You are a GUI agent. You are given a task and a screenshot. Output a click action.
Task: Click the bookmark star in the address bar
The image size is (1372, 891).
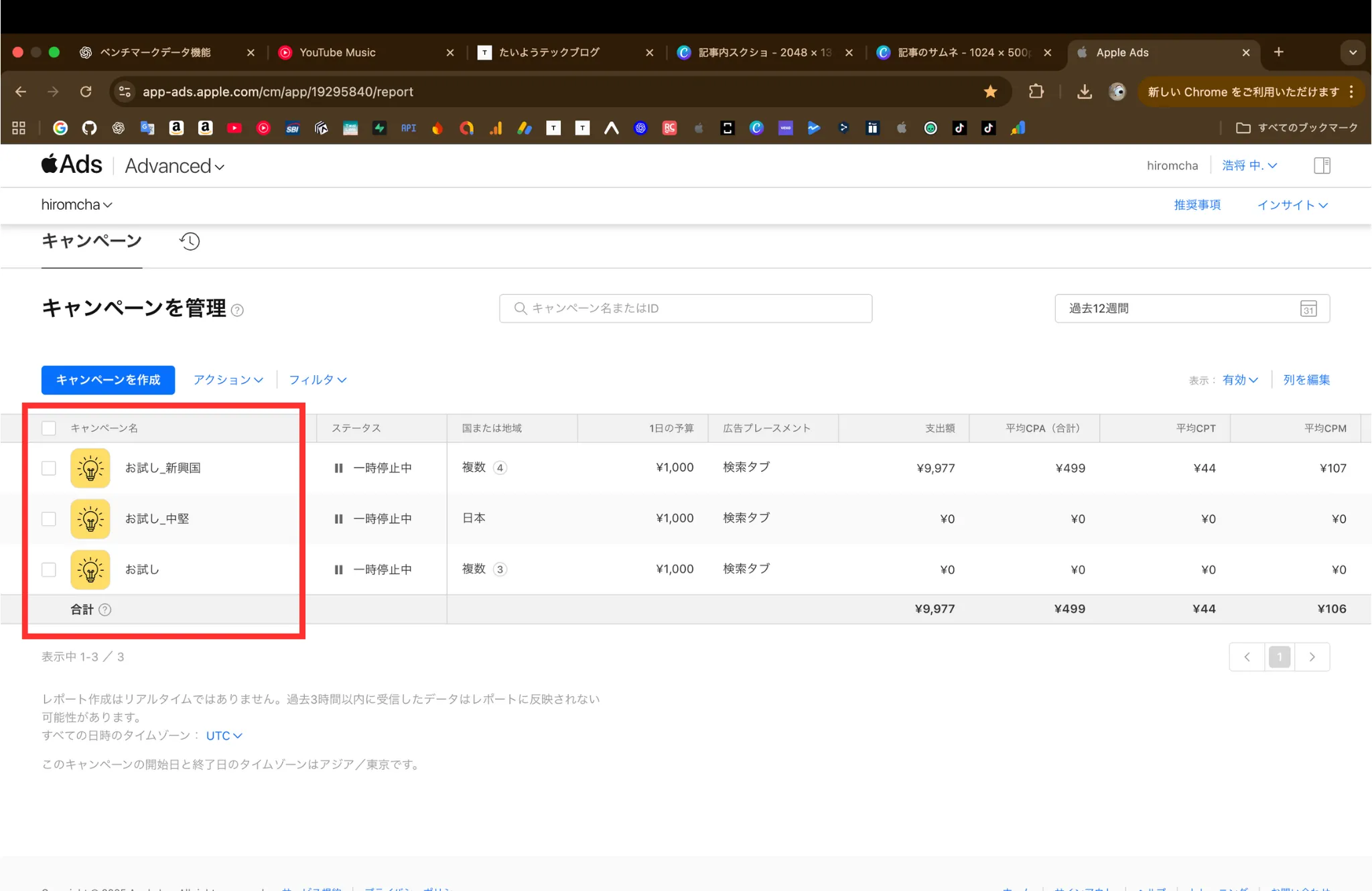click(x=990, y=92)
